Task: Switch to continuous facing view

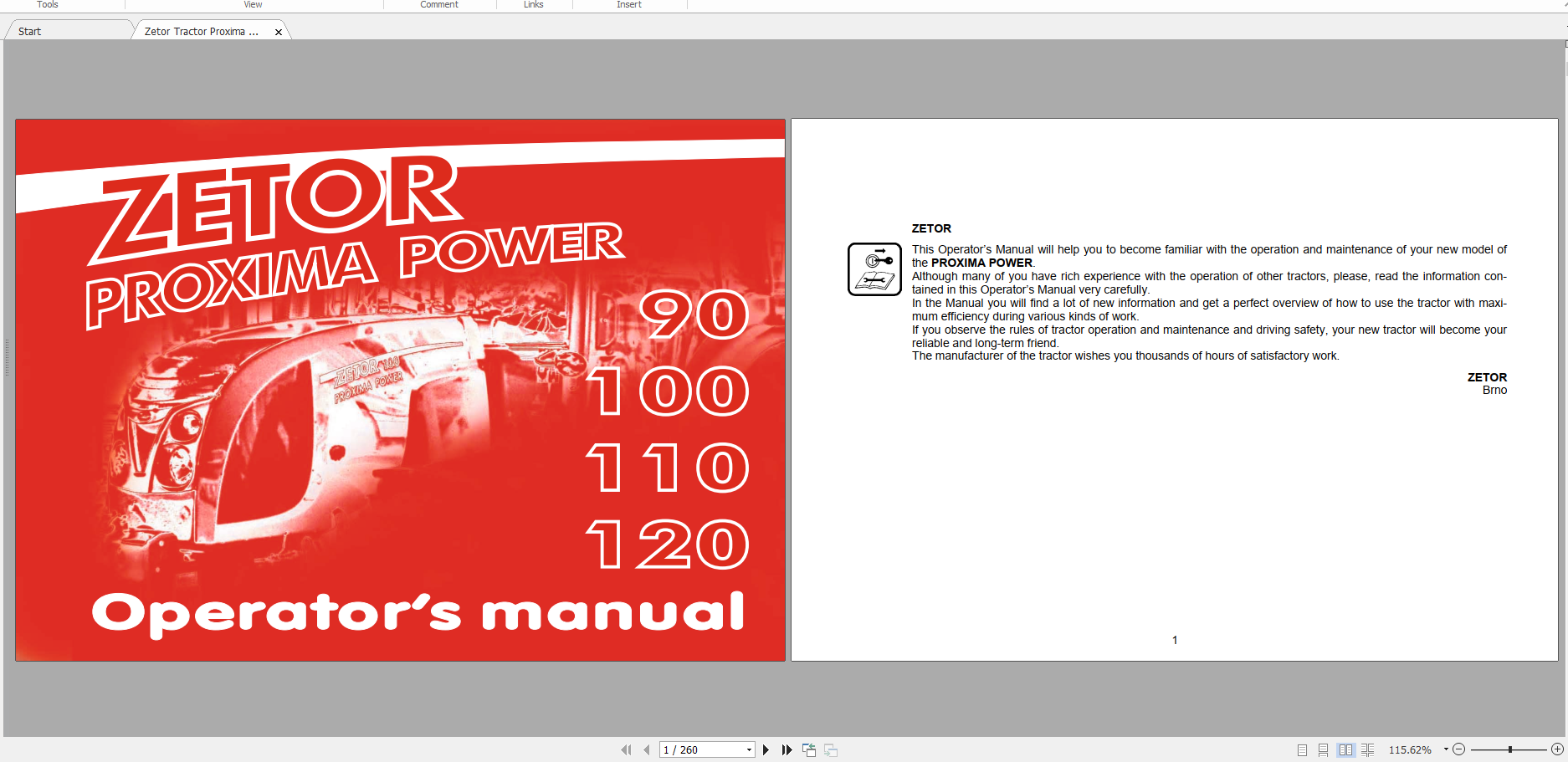Action: click(1368, 750)
